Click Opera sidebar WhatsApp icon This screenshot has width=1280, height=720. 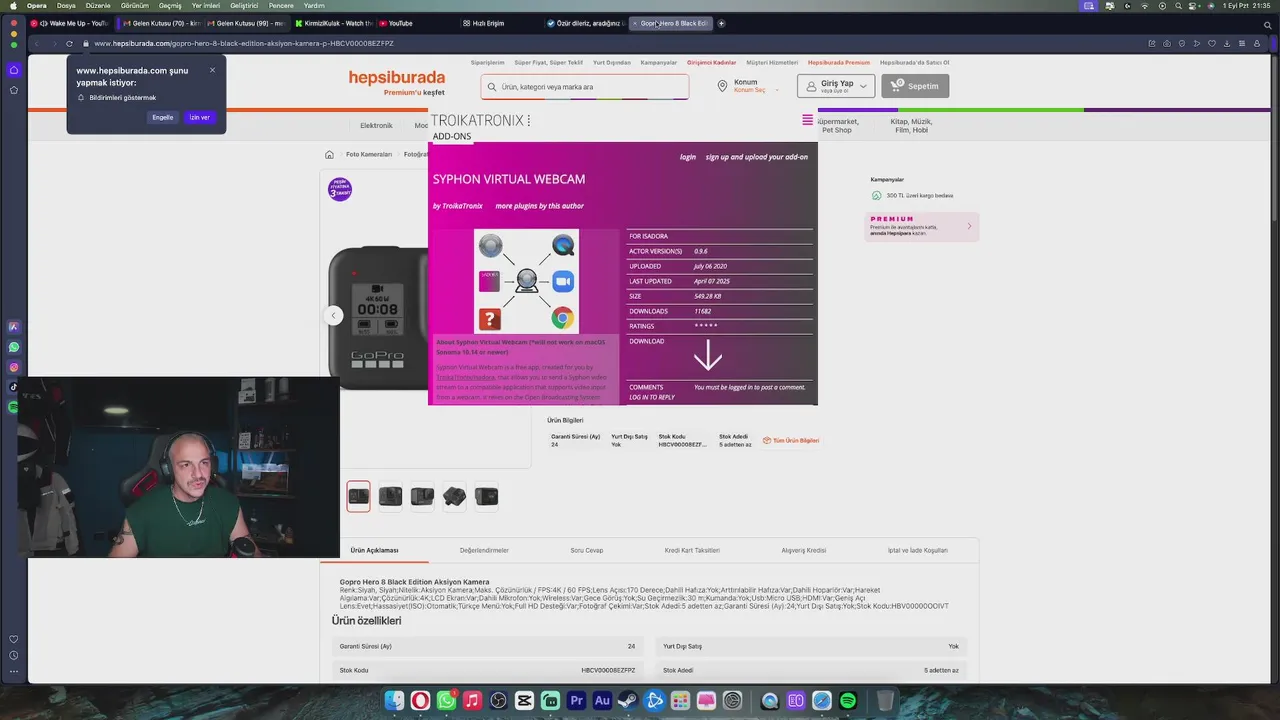[14, 347]
